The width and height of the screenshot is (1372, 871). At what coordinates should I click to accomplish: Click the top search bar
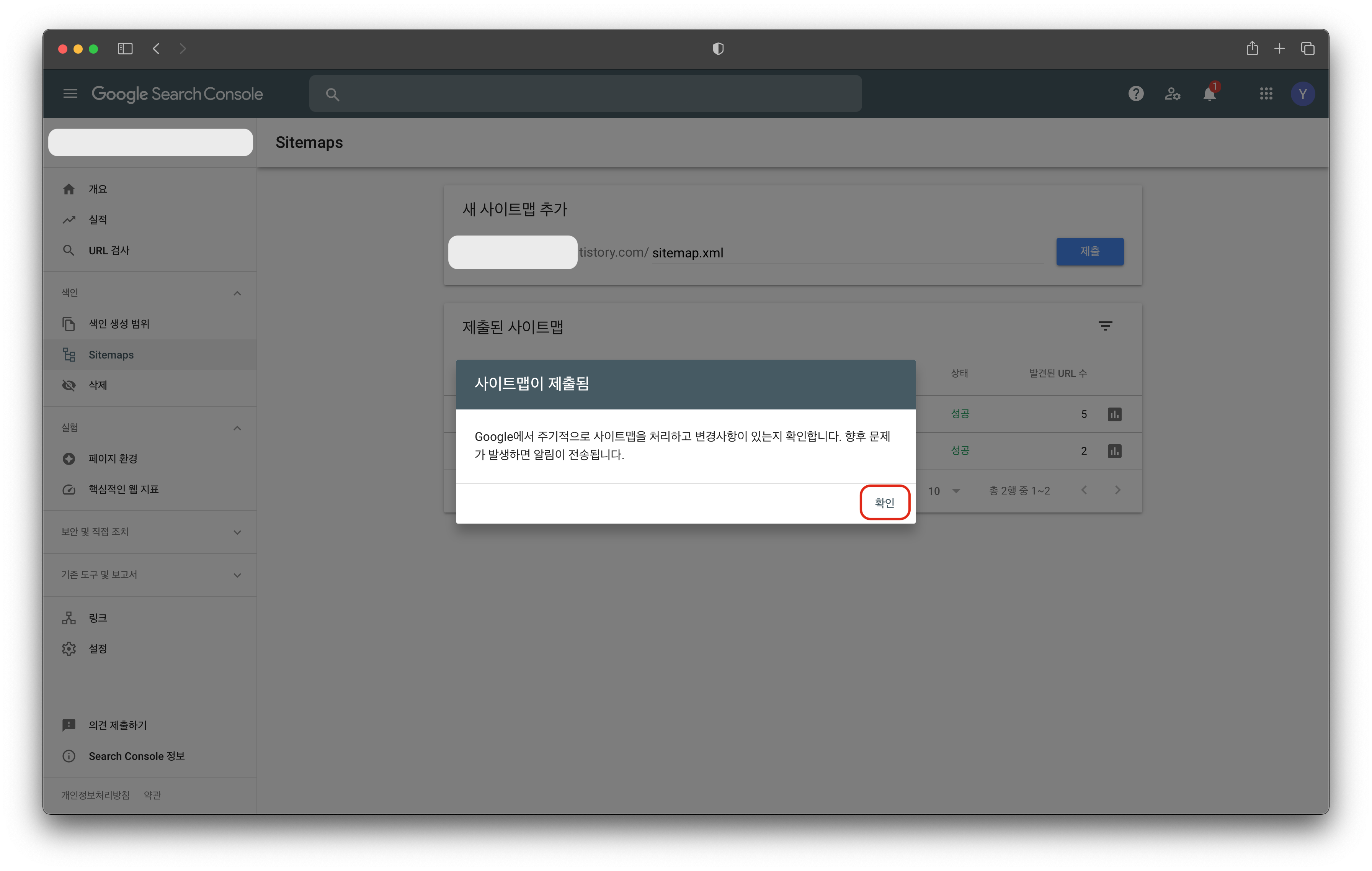point(585,94)
